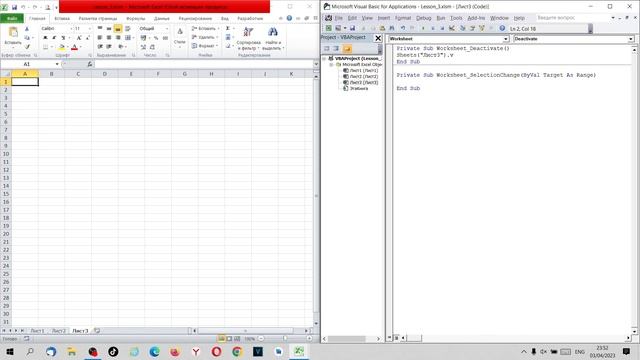Image resolution: width=640 pixels, height=360 pixels.
Task: Toggle bold formatting in Excel
Action: [45, 38]
